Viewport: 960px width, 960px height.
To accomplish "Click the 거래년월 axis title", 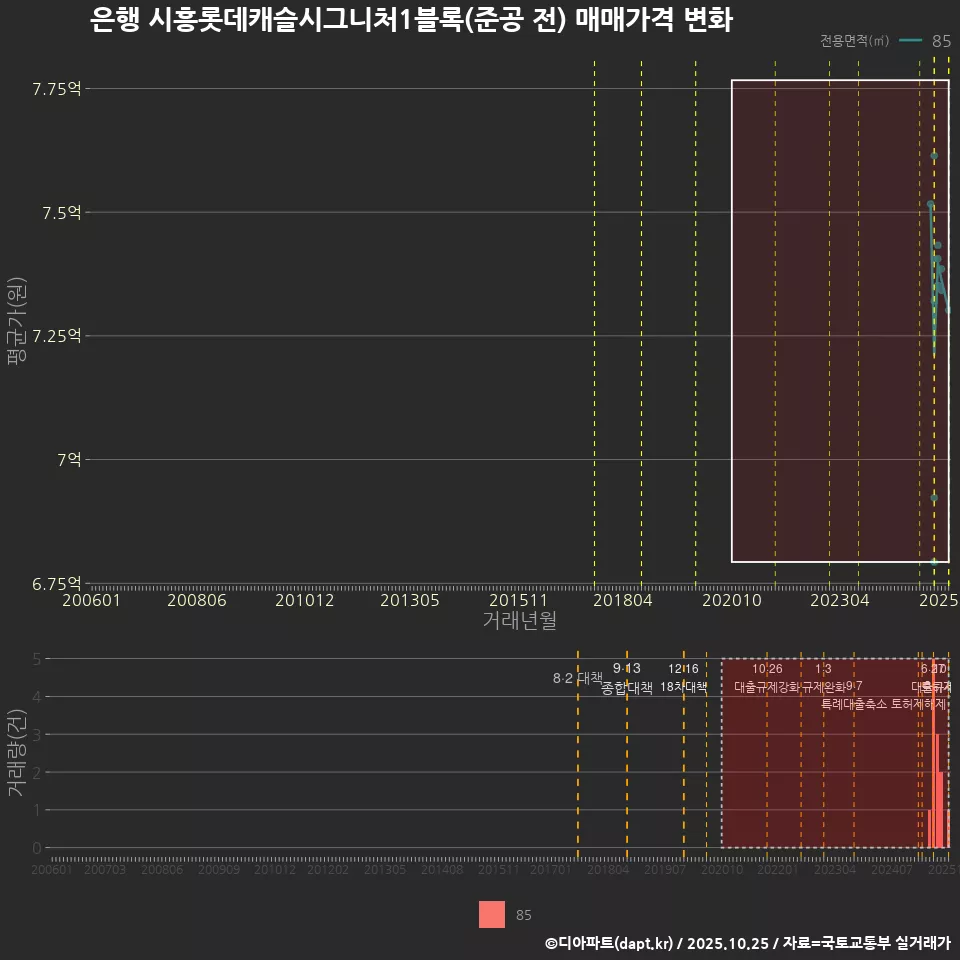I will (520, 621).
